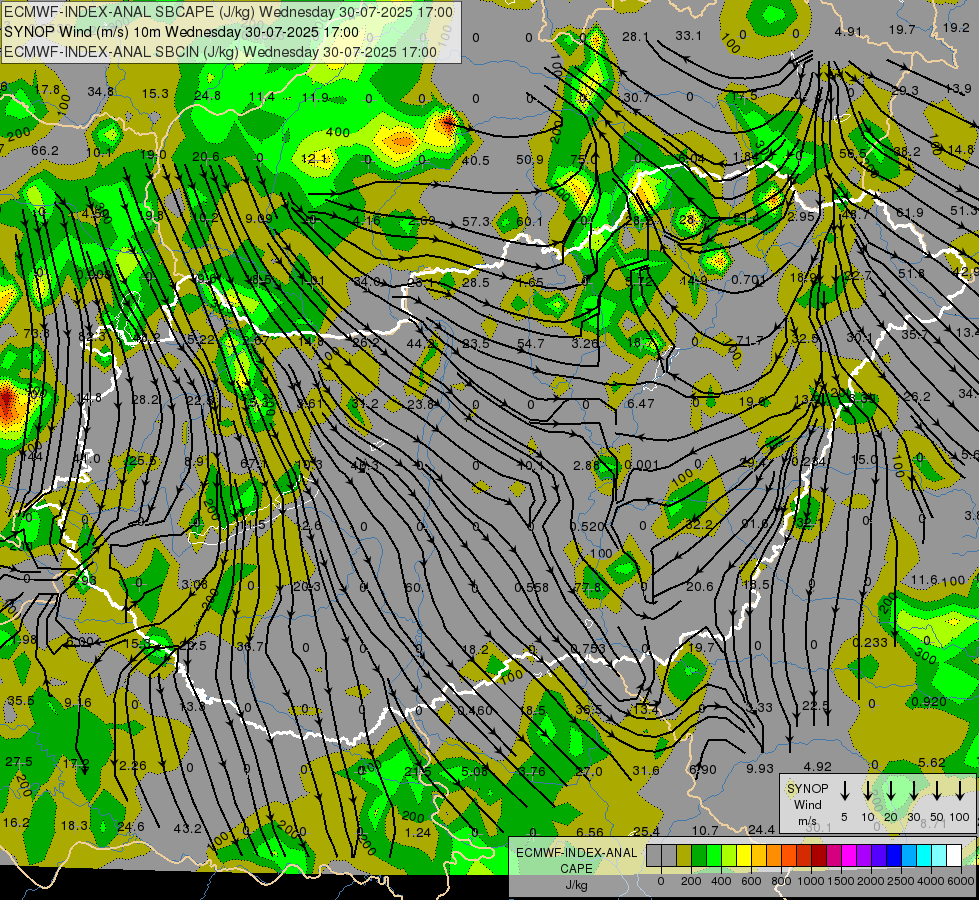Click the SYNOP wind arrow above 50
This screenshot has width=979, height=900.
point(937,791)
